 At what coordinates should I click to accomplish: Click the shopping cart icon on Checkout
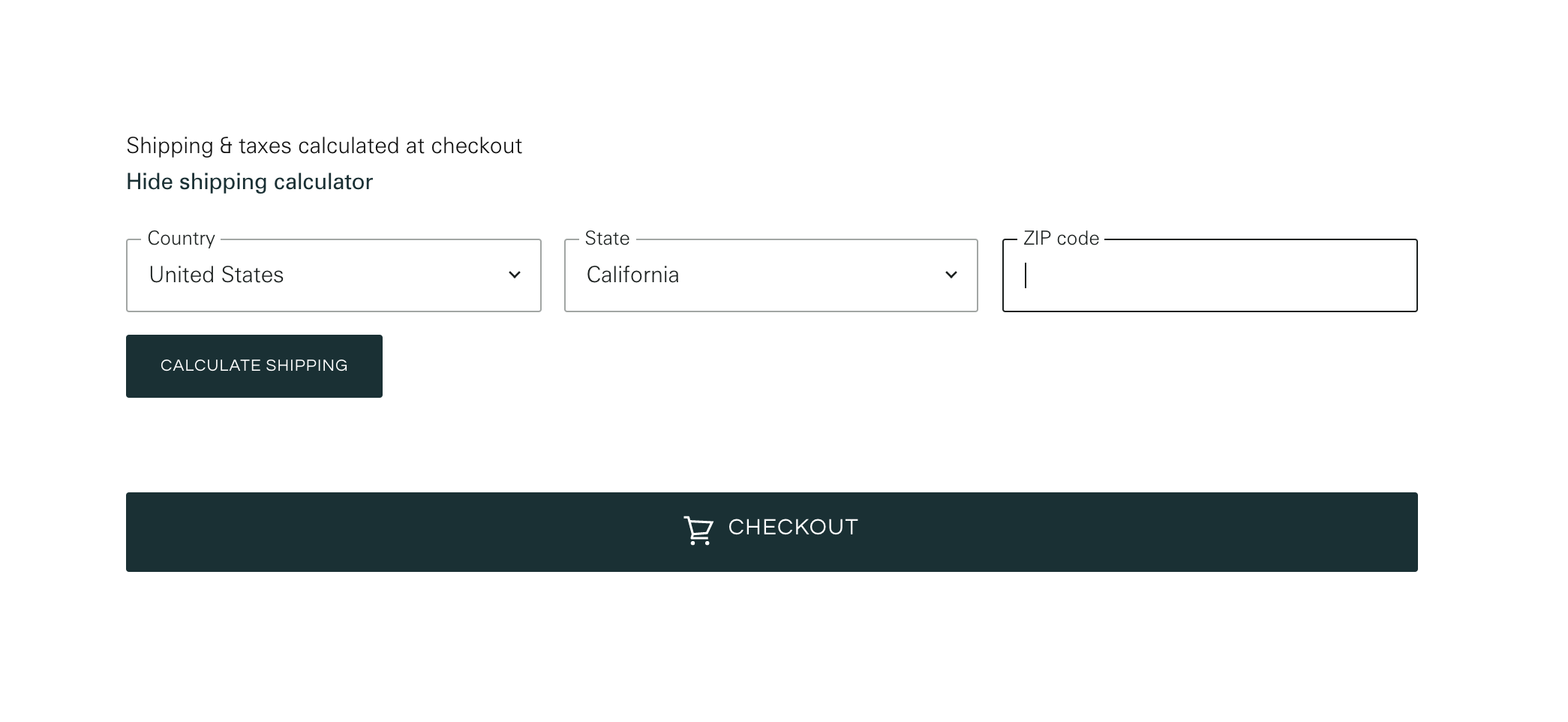click(x=698, y=531)
